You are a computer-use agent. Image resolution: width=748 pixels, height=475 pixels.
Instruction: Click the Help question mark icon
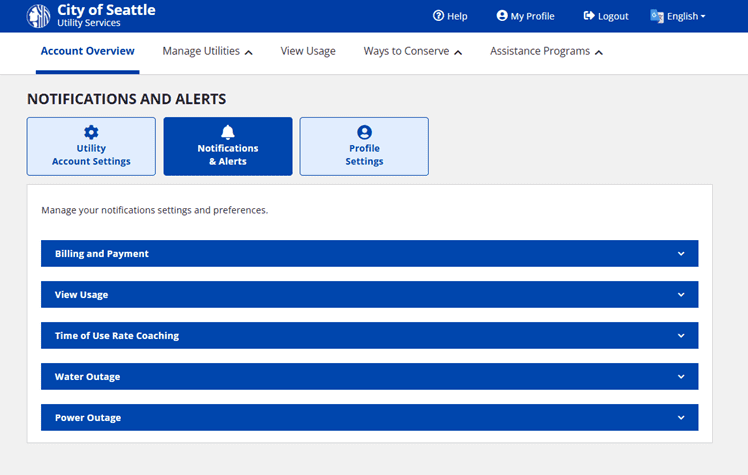(438, 16)
